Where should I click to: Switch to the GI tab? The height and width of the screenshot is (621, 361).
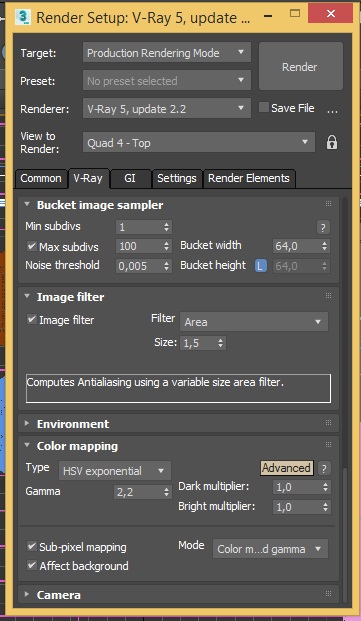(x=130, y=179)
